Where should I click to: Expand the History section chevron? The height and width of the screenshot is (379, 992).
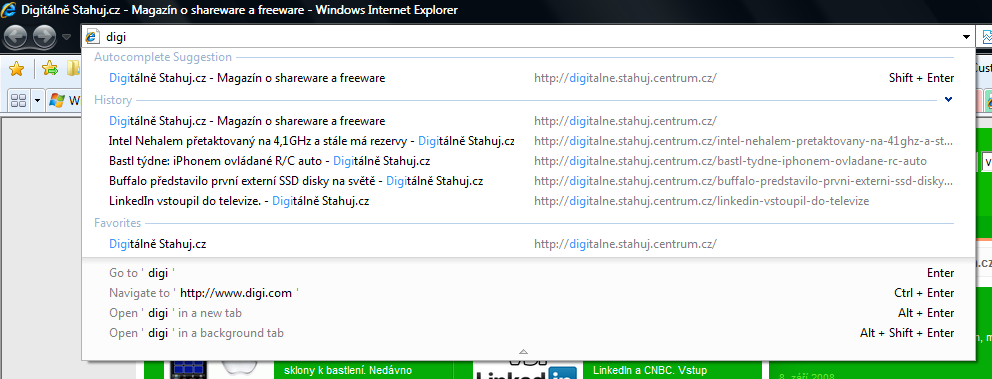pyautogui.click(x=948, y=99)
